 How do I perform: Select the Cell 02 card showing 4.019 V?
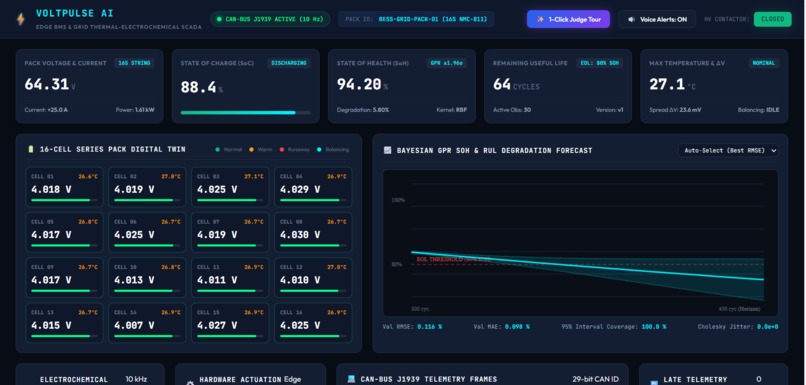147,187
